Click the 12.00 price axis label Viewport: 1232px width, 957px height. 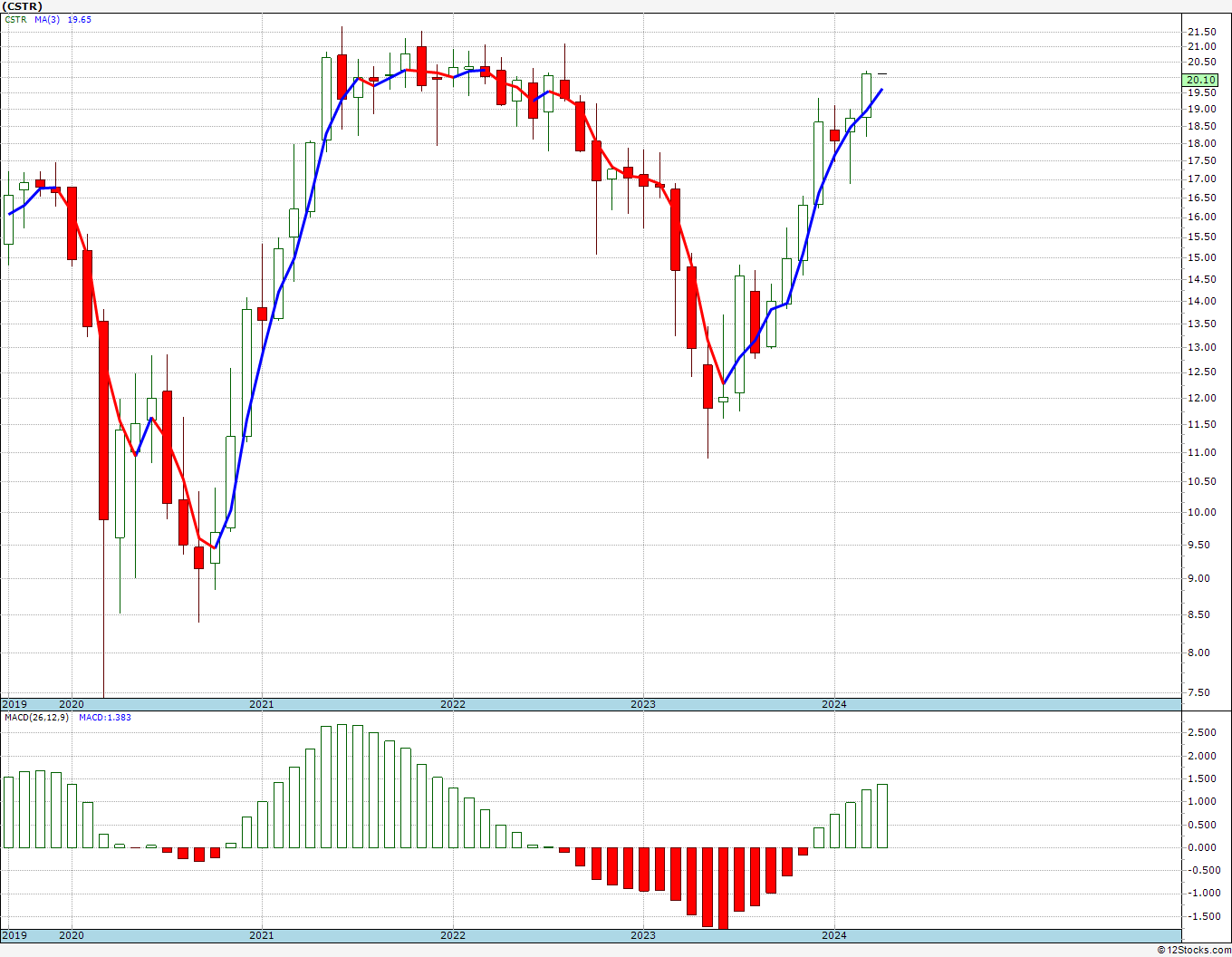coord(1201,398)
